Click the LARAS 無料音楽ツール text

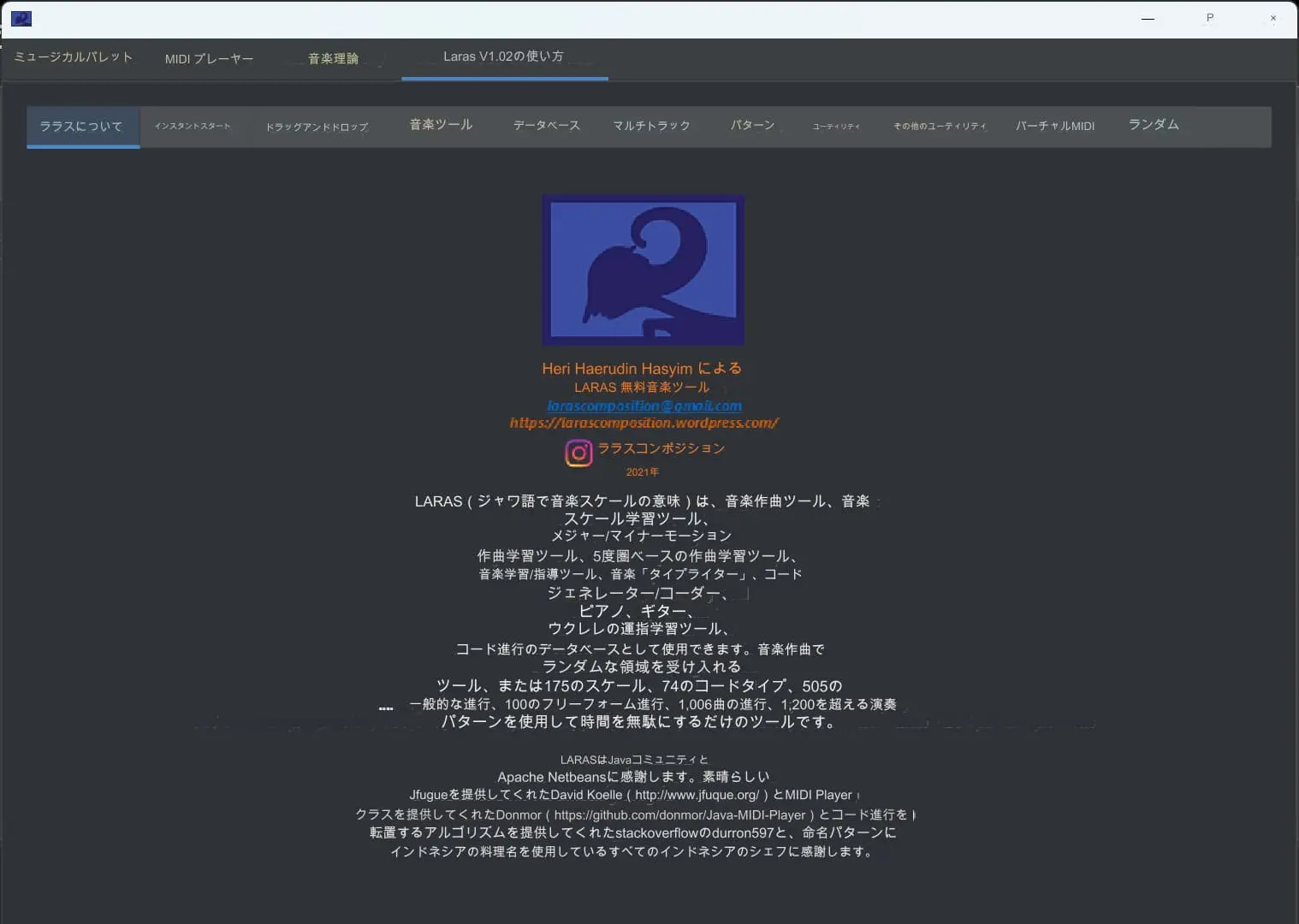642,388
